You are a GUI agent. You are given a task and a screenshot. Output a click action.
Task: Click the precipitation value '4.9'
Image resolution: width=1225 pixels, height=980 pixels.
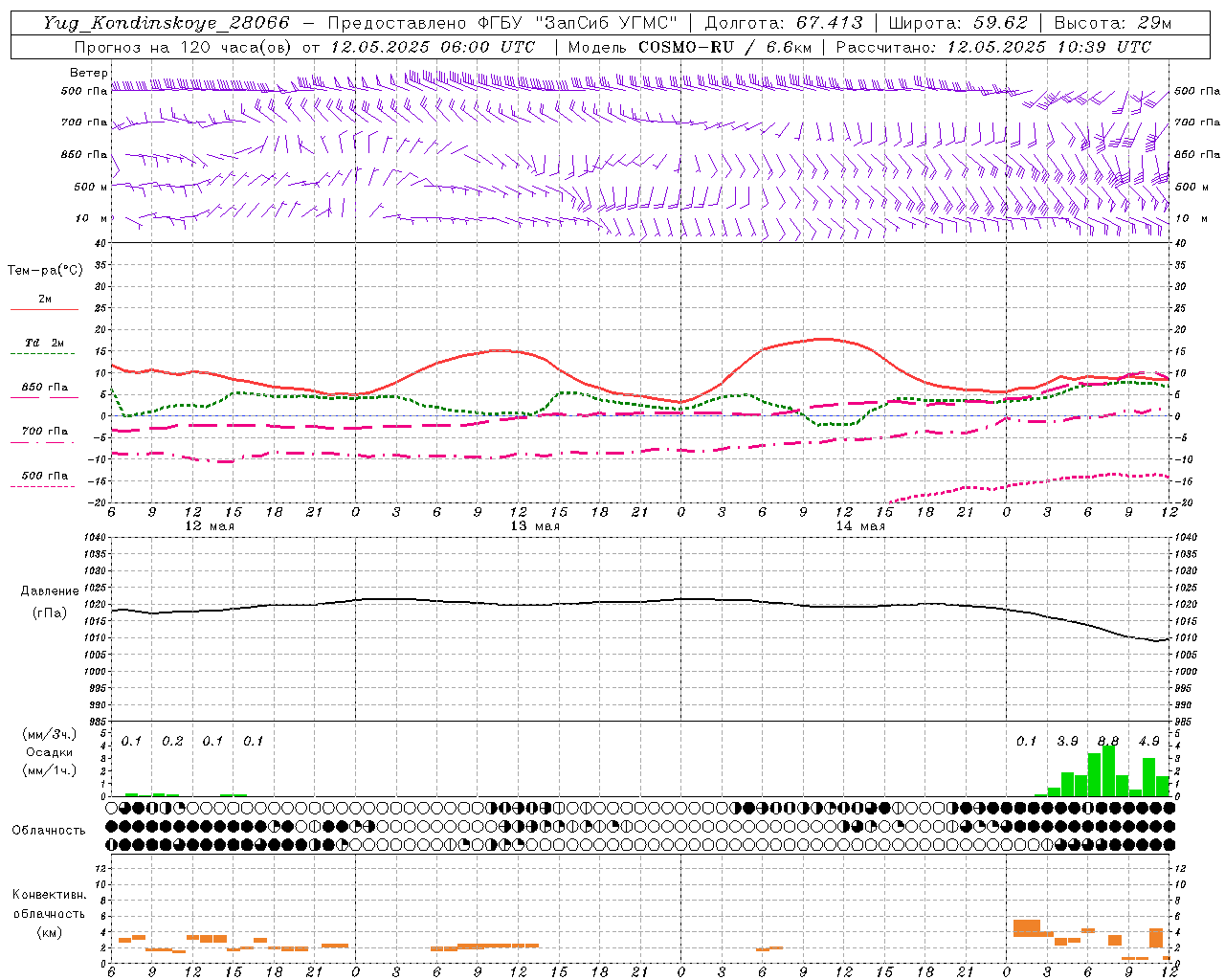coord(1148,741)
